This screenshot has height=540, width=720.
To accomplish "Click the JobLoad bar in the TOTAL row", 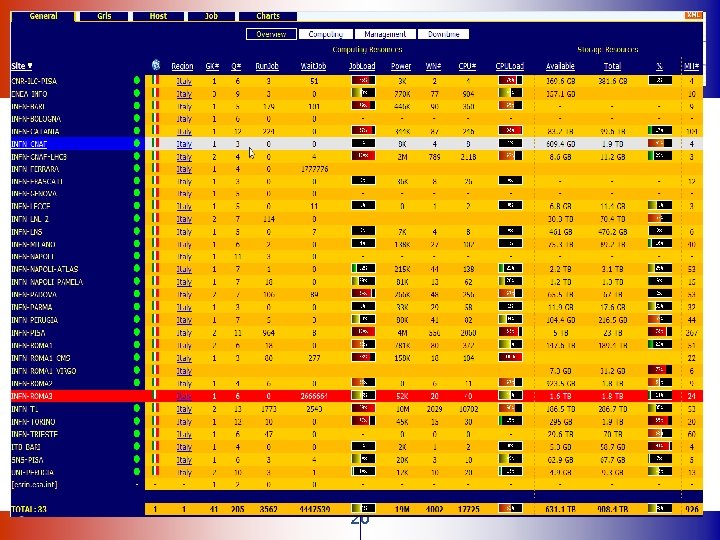I will click(363, 508).
